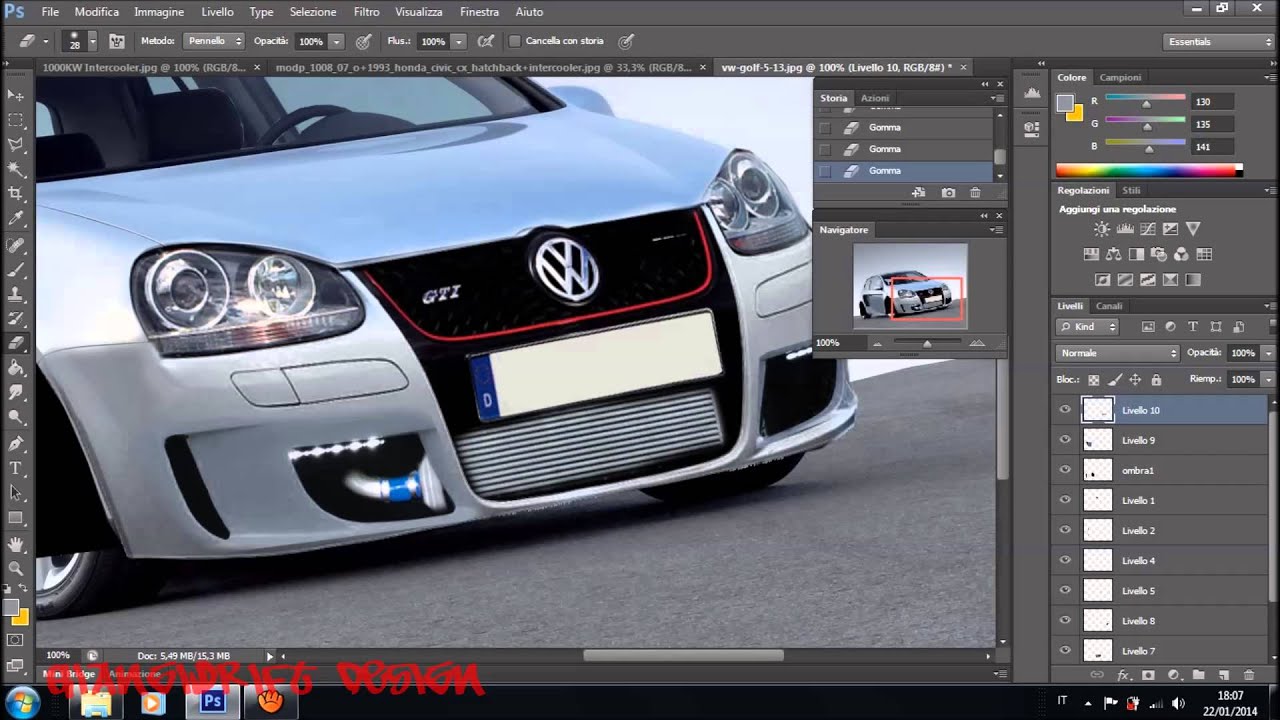Select the Brush tool in toolbox

click(16, 270)
